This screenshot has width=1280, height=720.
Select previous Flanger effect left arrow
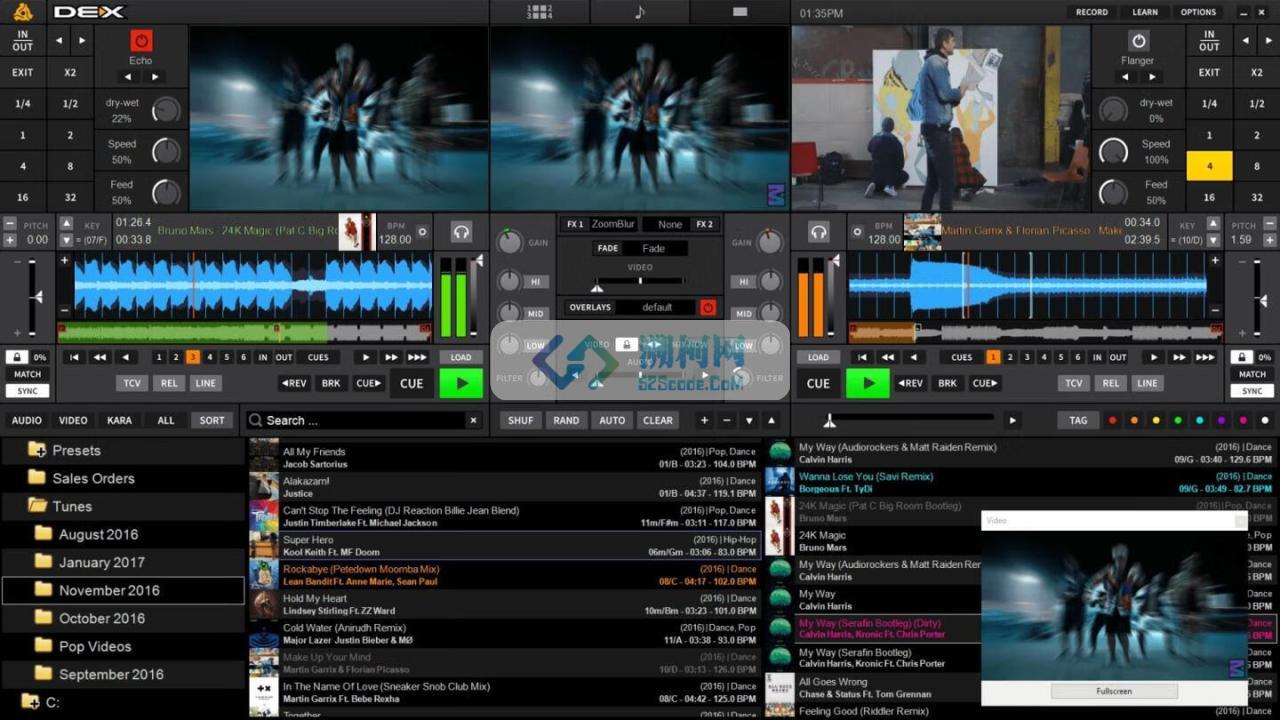pos(1125,76)
